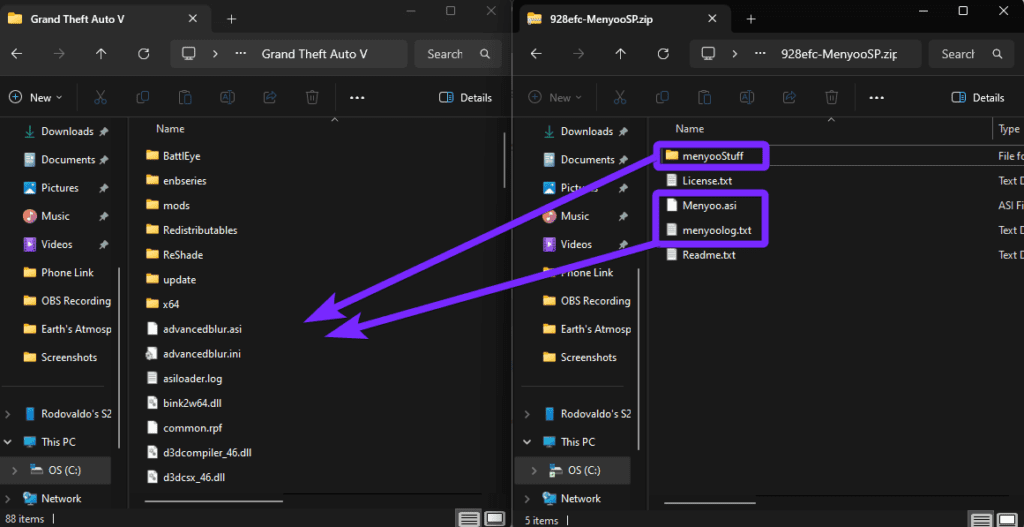Open New dropdown in Grand Theft Auto V window
This screenshot has width=1024, height=527.
(x=36, y=97)
